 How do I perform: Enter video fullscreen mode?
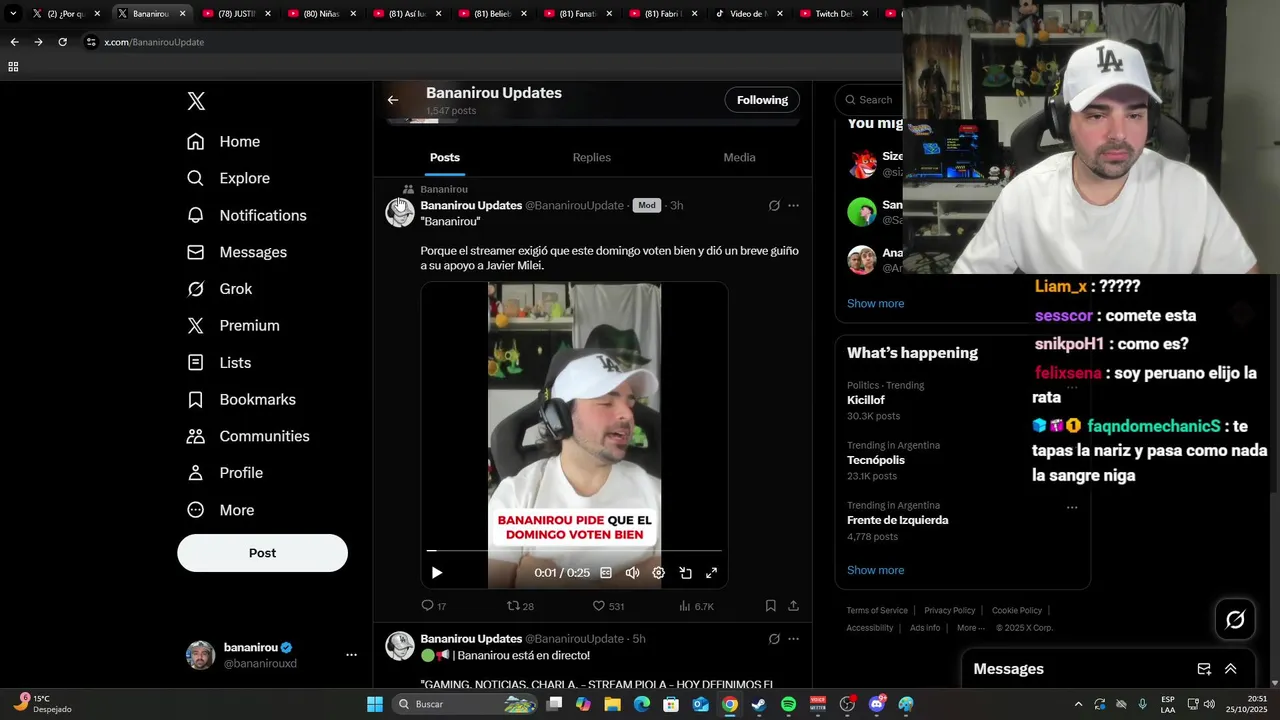pyautogui.click(x=712, y=573)
